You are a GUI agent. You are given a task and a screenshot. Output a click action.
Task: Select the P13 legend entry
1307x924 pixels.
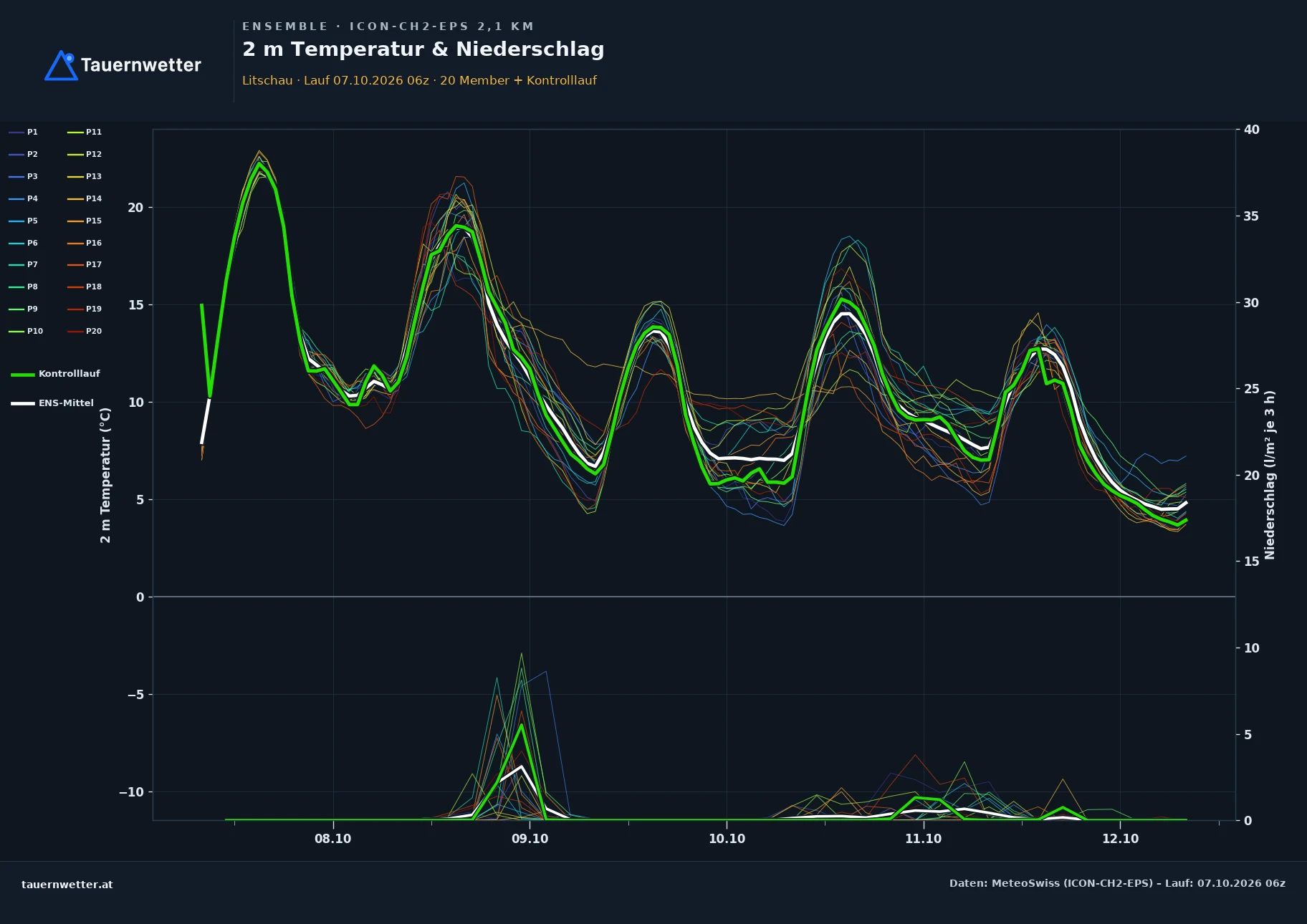85,176
